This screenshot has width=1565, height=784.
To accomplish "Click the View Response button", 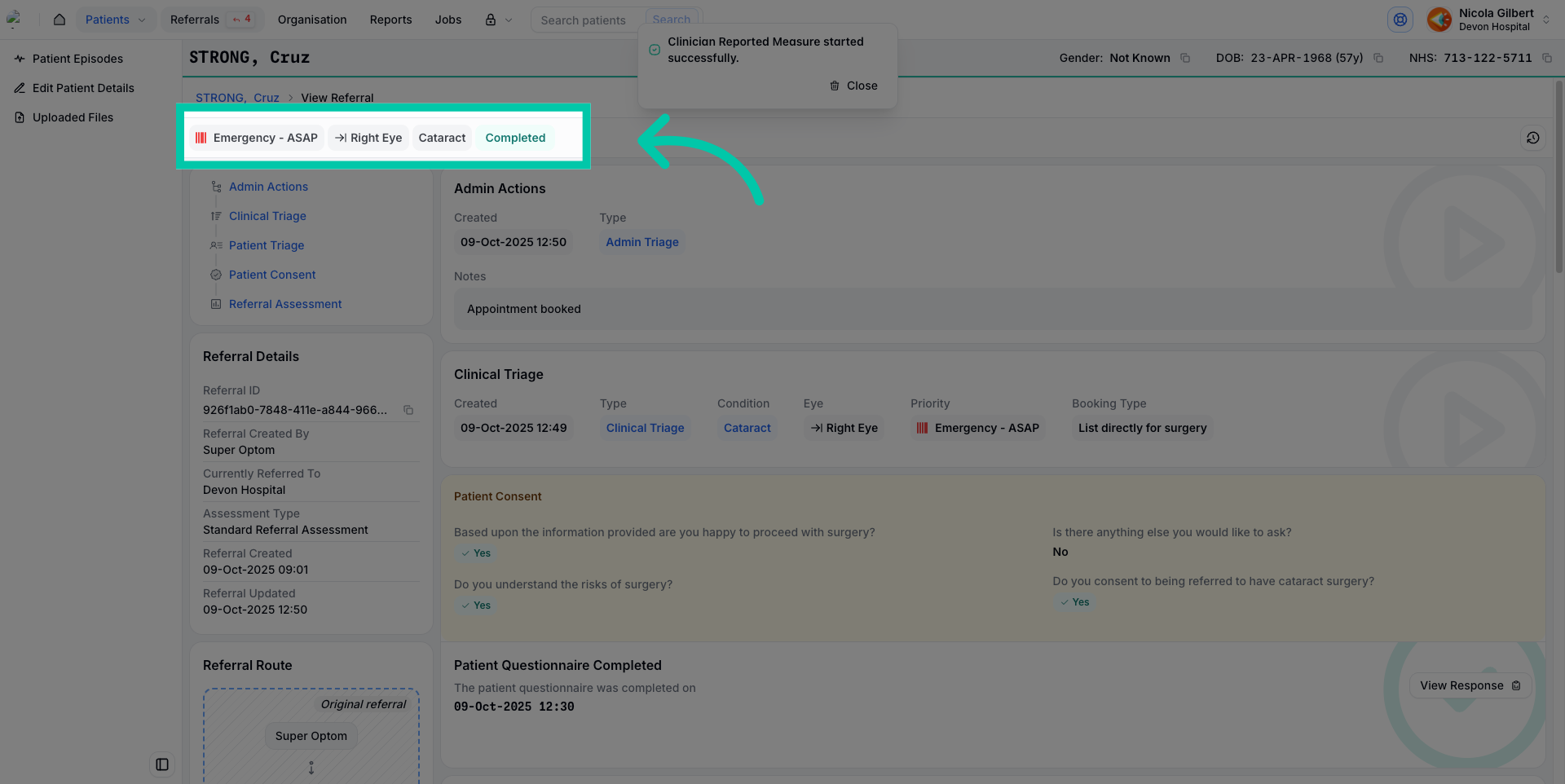I will [1470, 685].
